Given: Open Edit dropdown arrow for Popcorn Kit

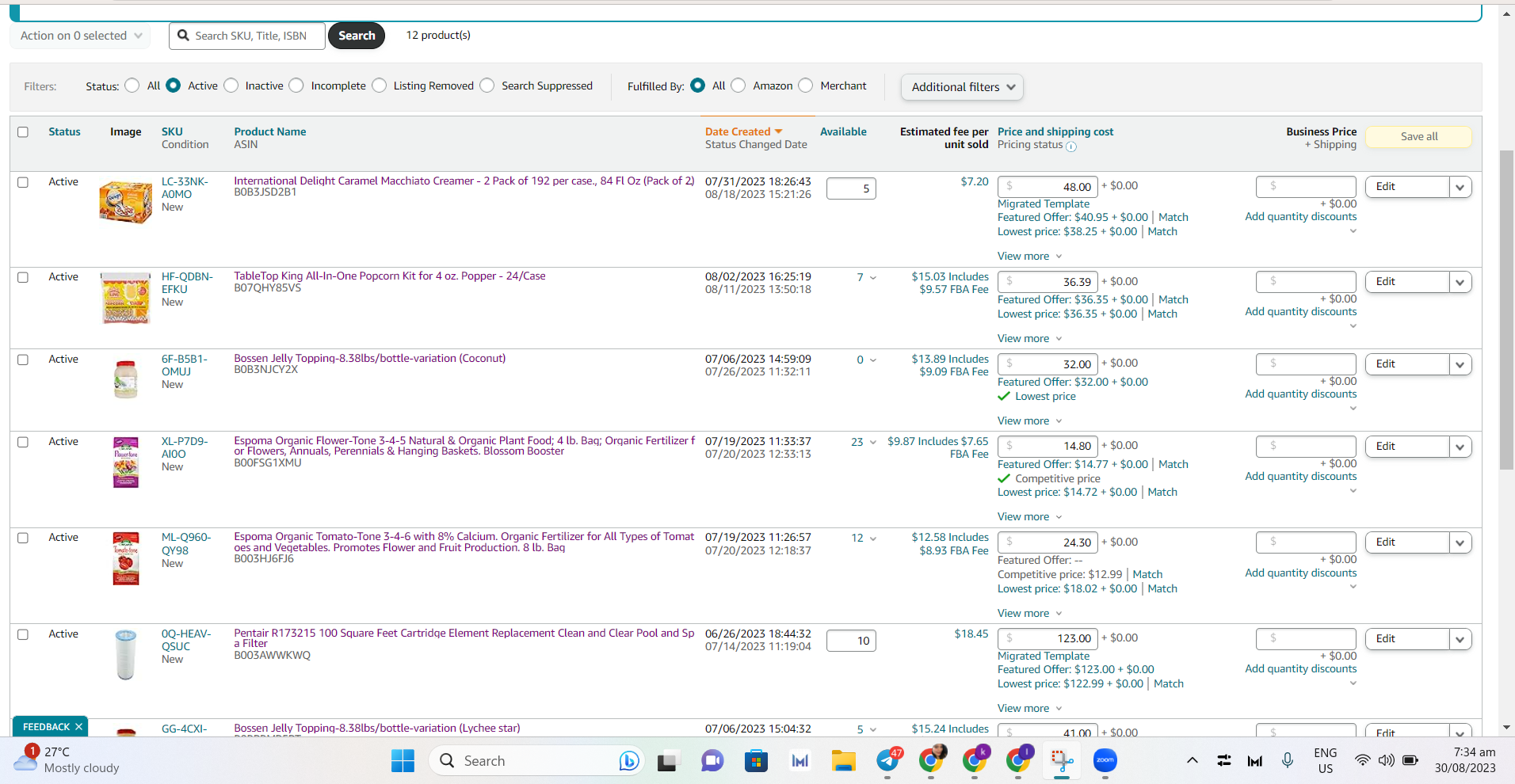Looking at the screenshot, I should click(1460, 282).
